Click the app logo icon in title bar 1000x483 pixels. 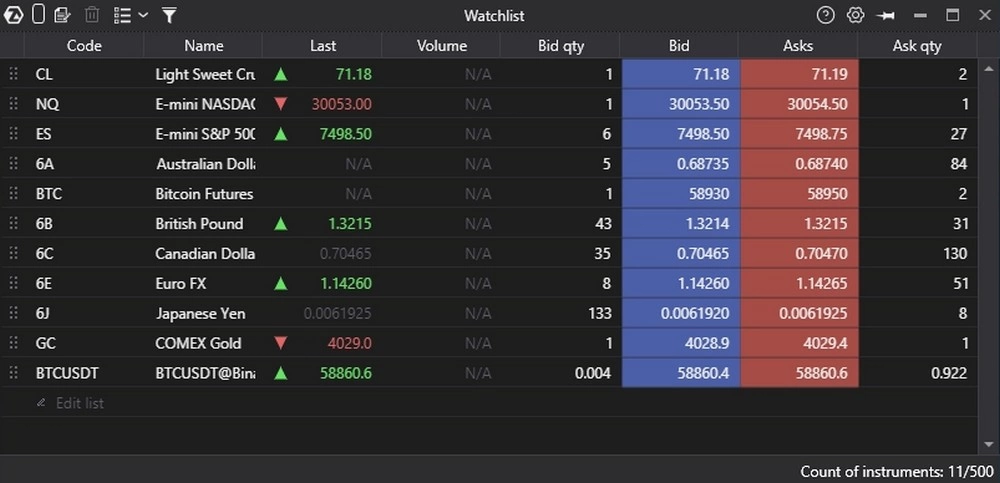13,15
